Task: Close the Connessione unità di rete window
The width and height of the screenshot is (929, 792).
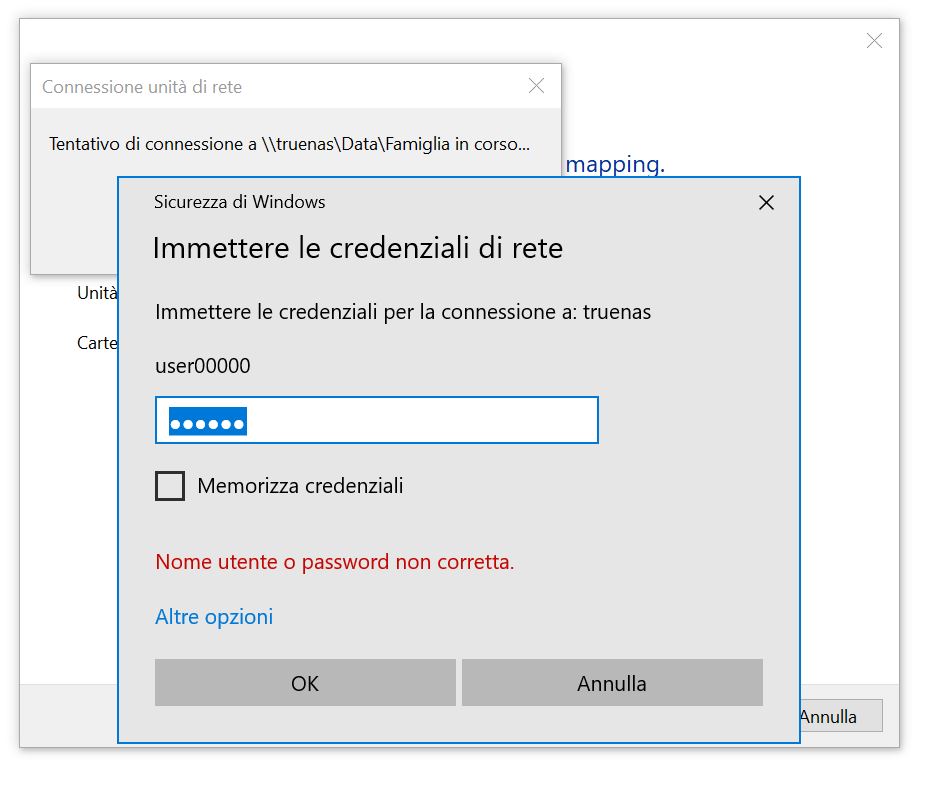Action: tap(536, 86)
